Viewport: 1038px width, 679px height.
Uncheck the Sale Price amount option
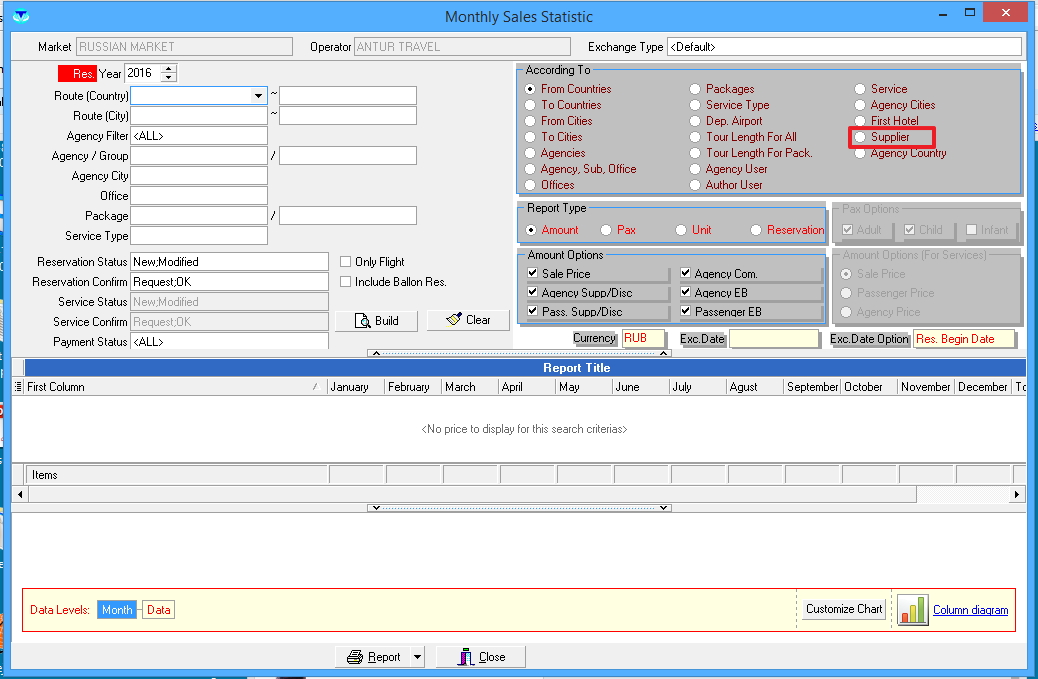533,274
